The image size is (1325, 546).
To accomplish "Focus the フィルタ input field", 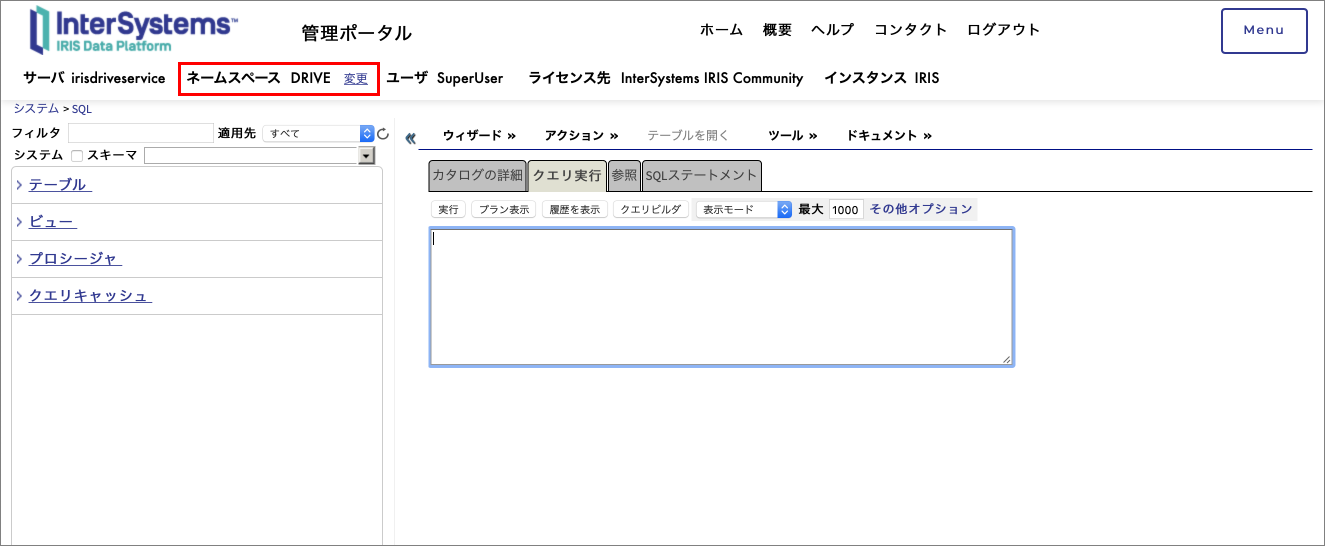I will 141,133.
